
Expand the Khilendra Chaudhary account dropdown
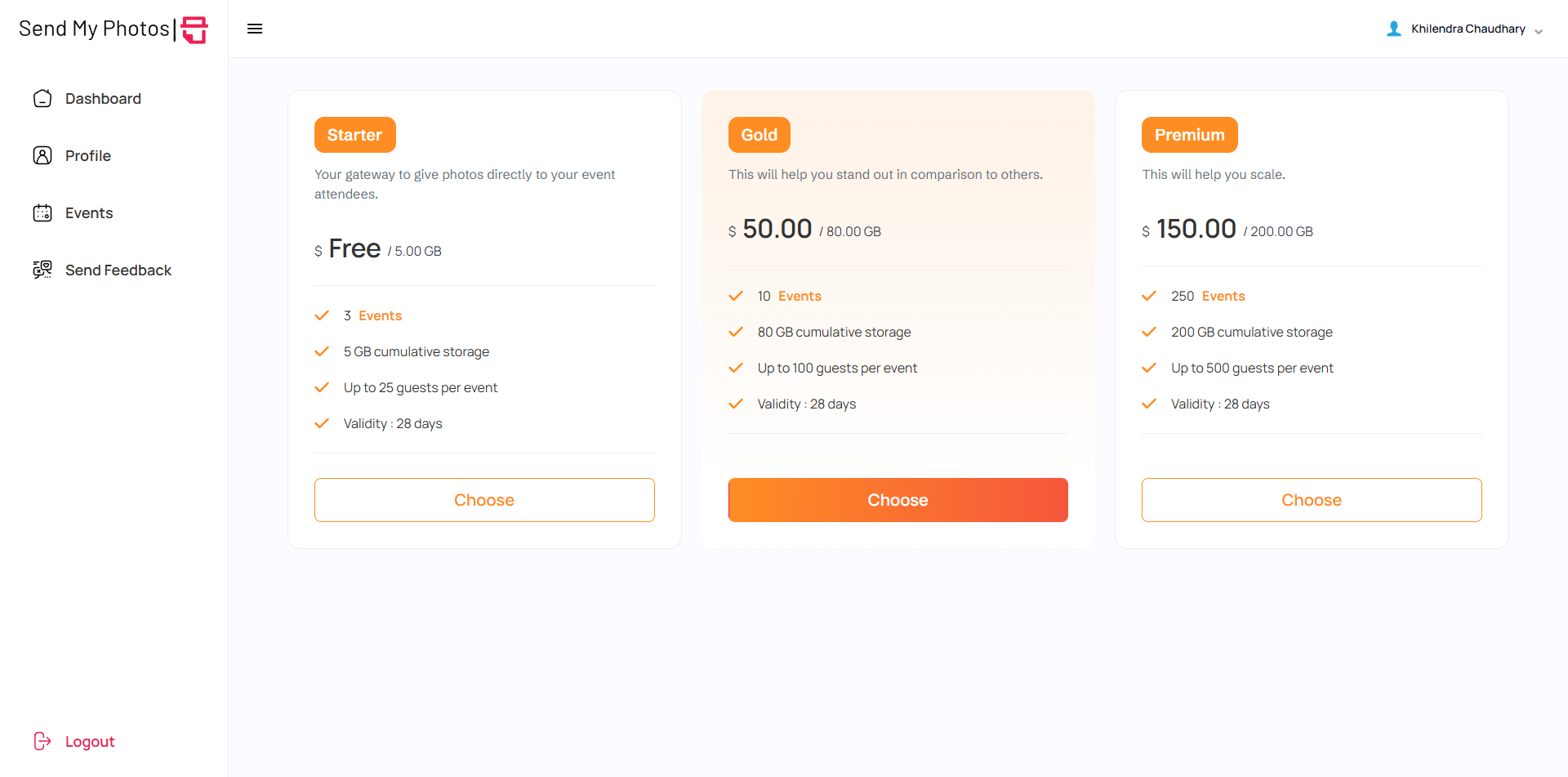(x=1539, y=31)
